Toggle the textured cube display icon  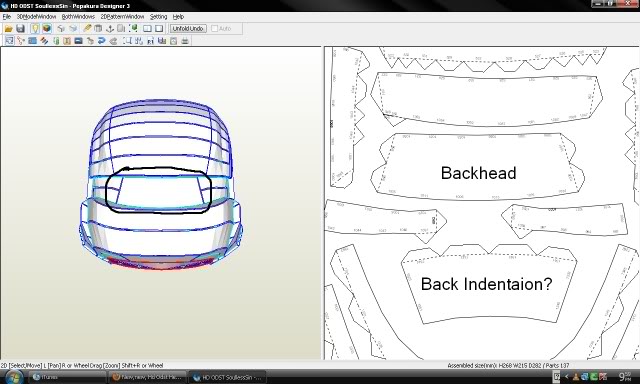click(x=47, y=29)
